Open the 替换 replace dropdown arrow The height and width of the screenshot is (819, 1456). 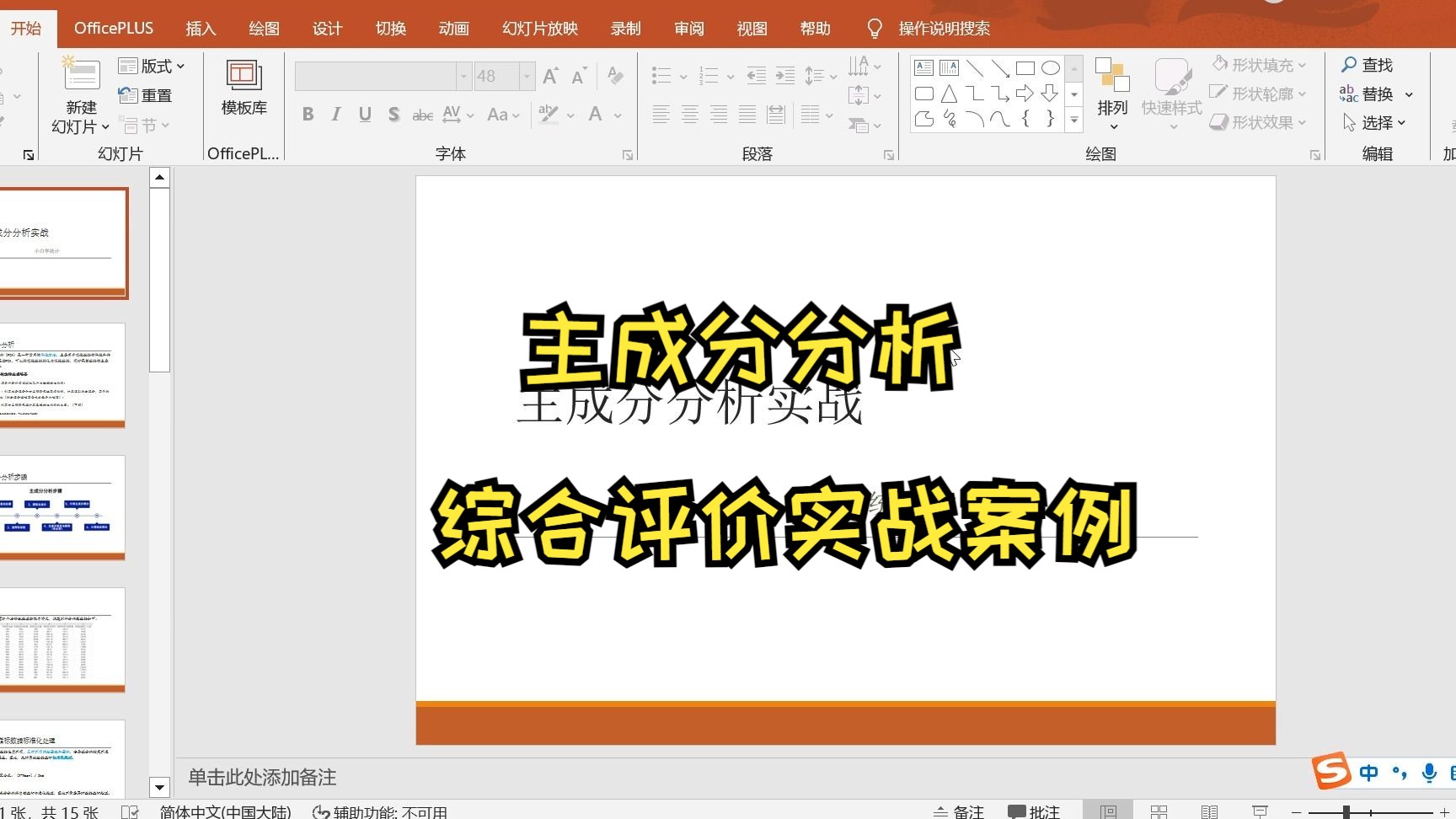[x=1409, y=94]
